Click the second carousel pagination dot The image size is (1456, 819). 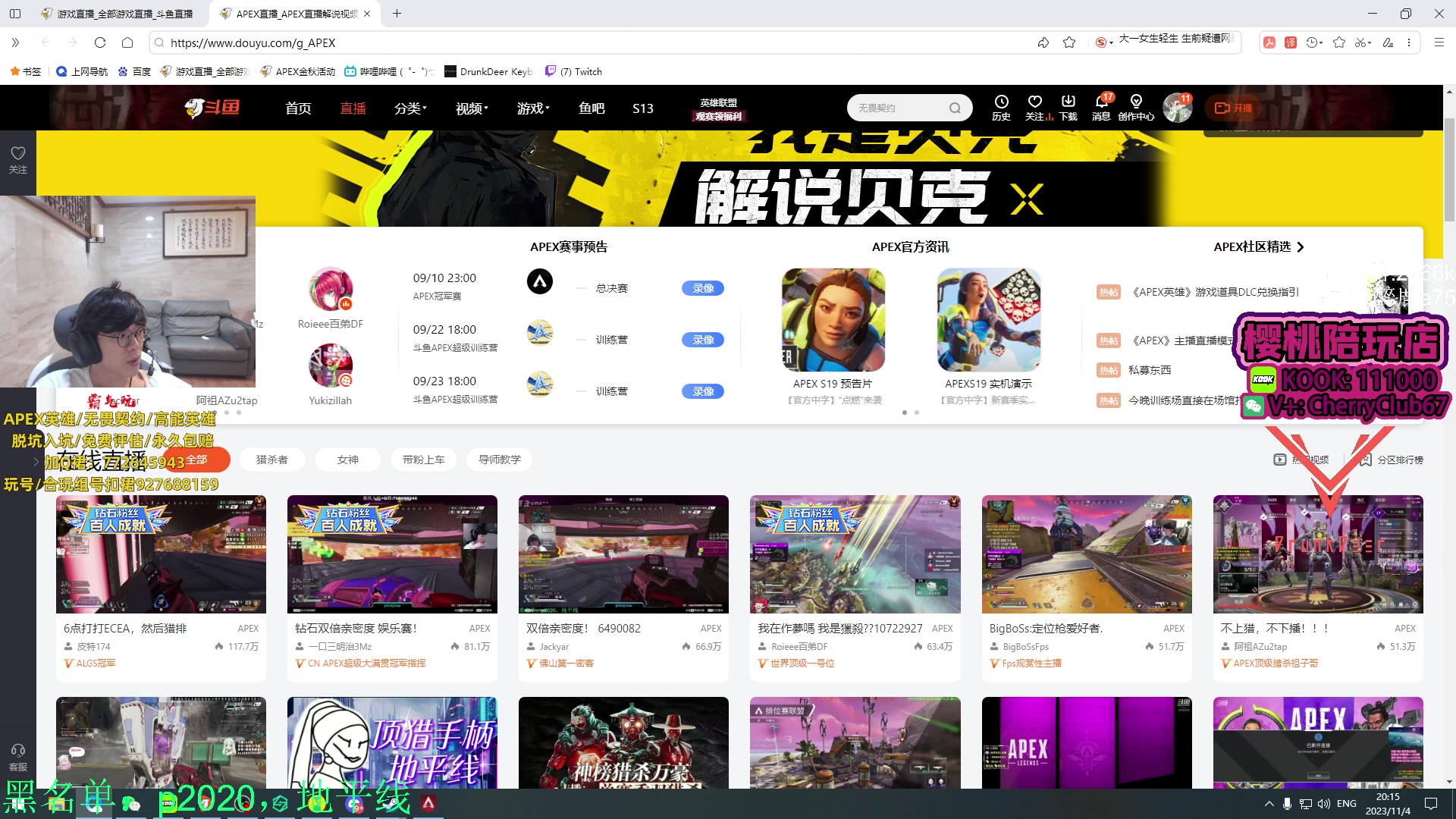917,413
